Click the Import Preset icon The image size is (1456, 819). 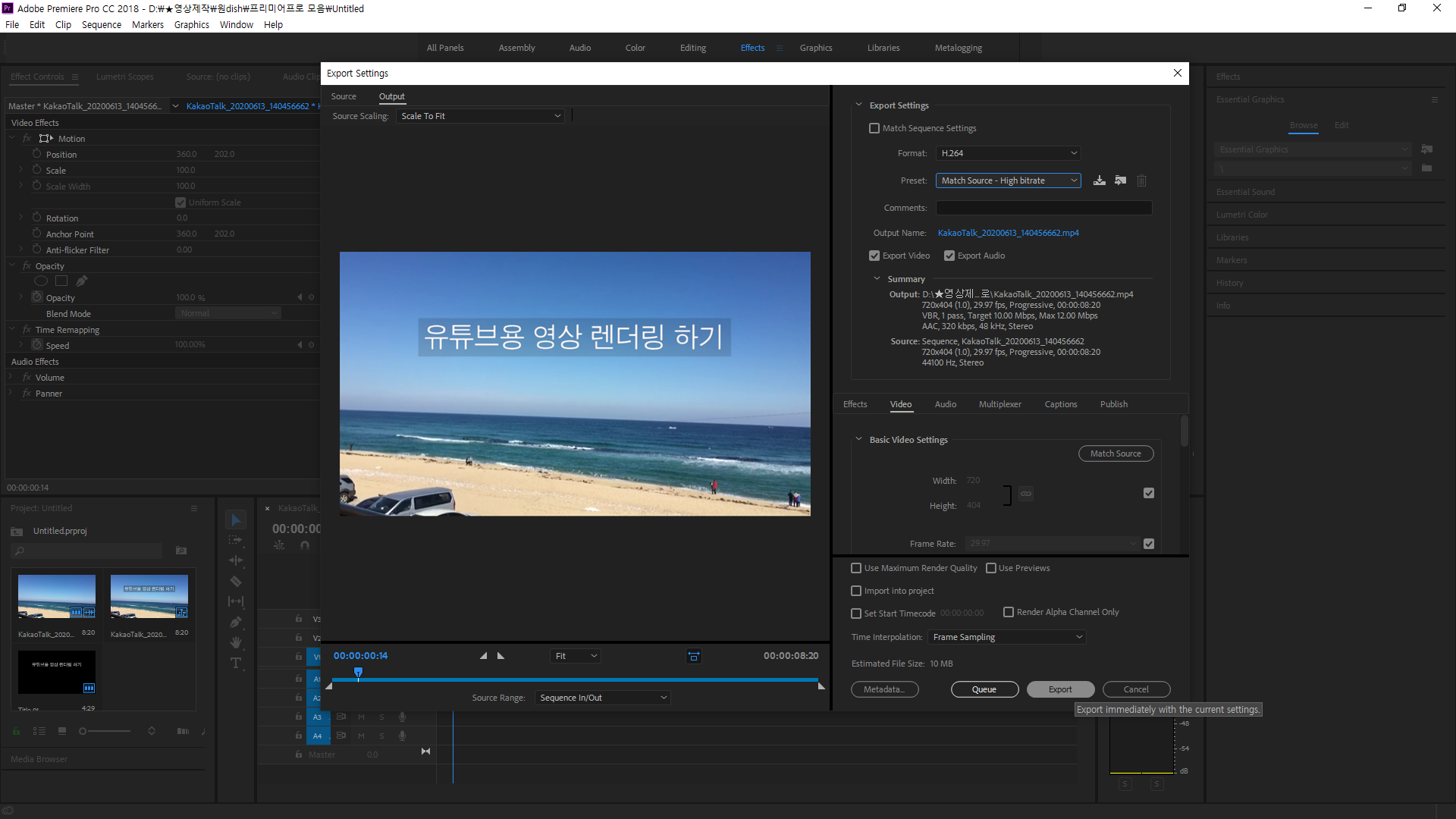point(1120,180)
